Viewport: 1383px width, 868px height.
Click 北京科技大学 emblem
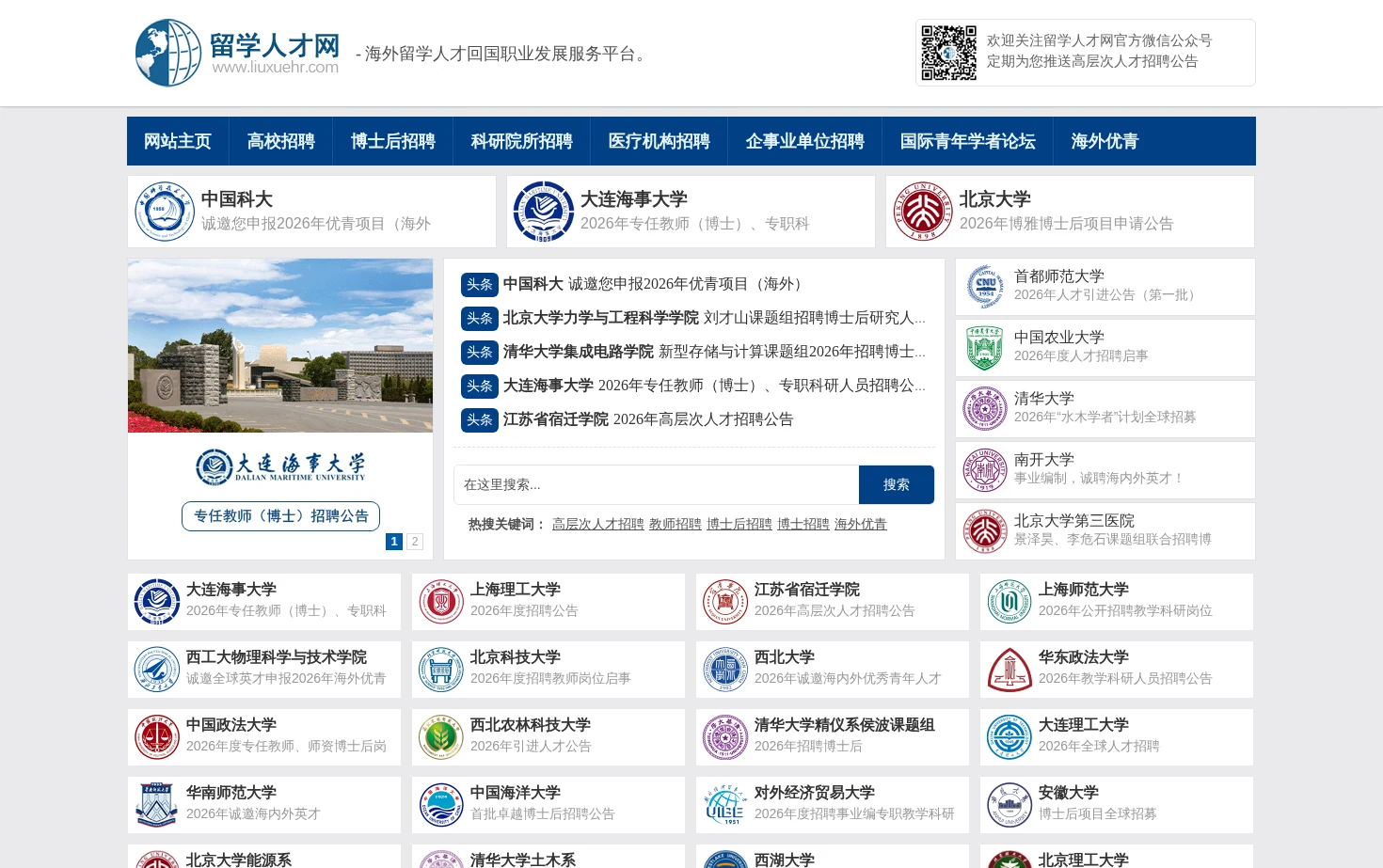pos(441,670)
